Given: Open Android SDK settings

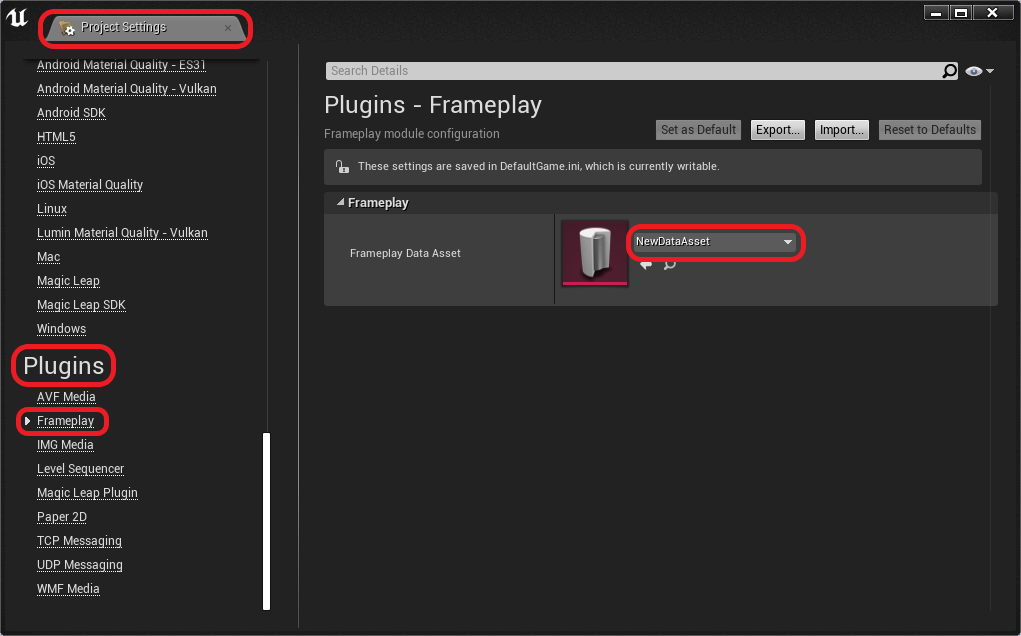Looking at the screenshot, I should pos(71,113).
